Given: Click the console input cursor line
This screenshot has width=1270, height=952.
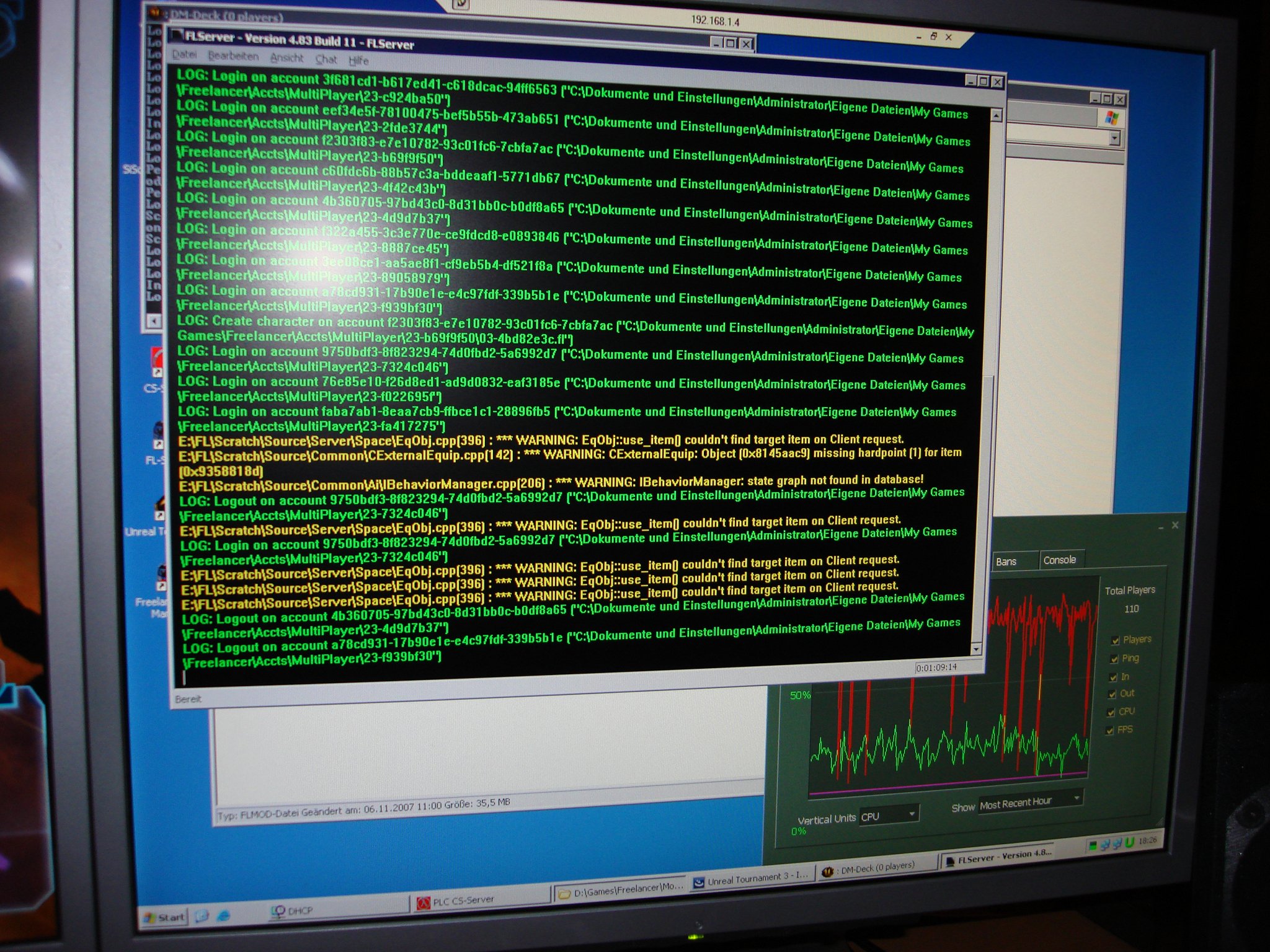Looking at the screenshot, I should point(184,677).
